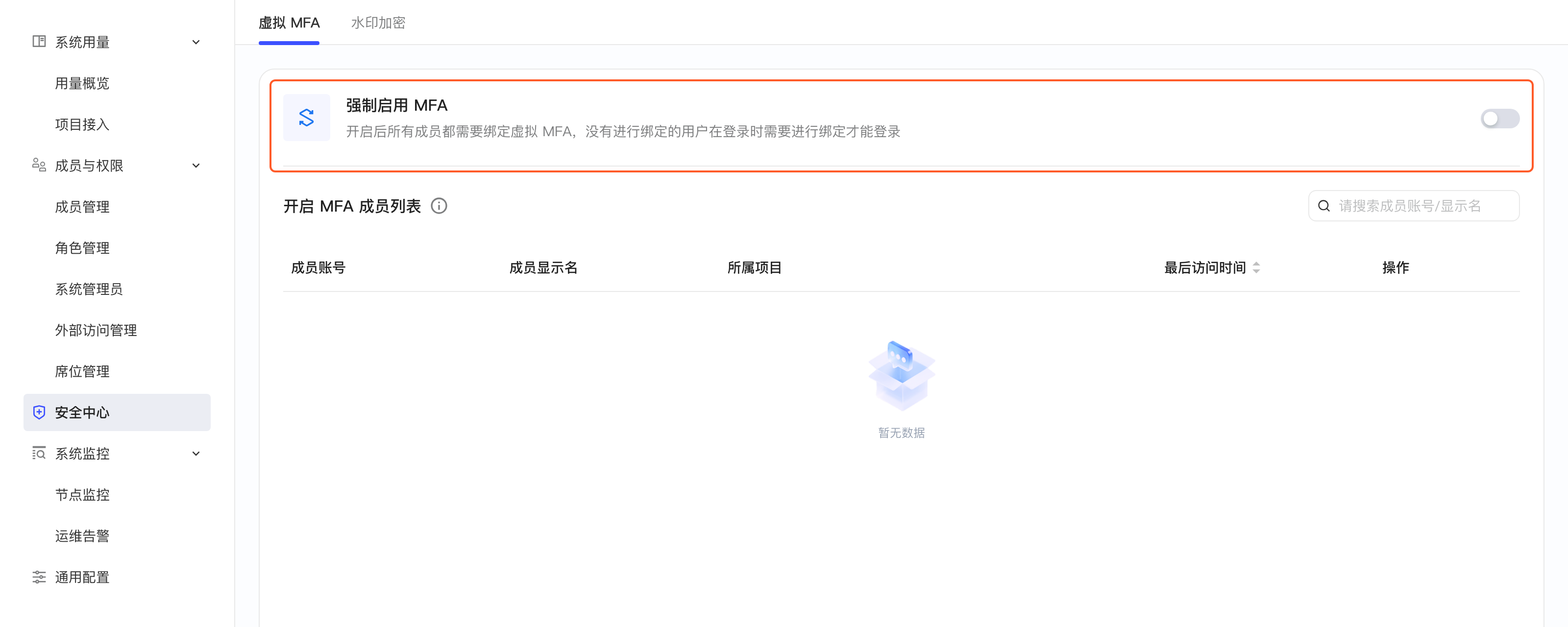1568x627 pixels.
Task: Click the 成员显示名 column header
Action: pos(543,267)
